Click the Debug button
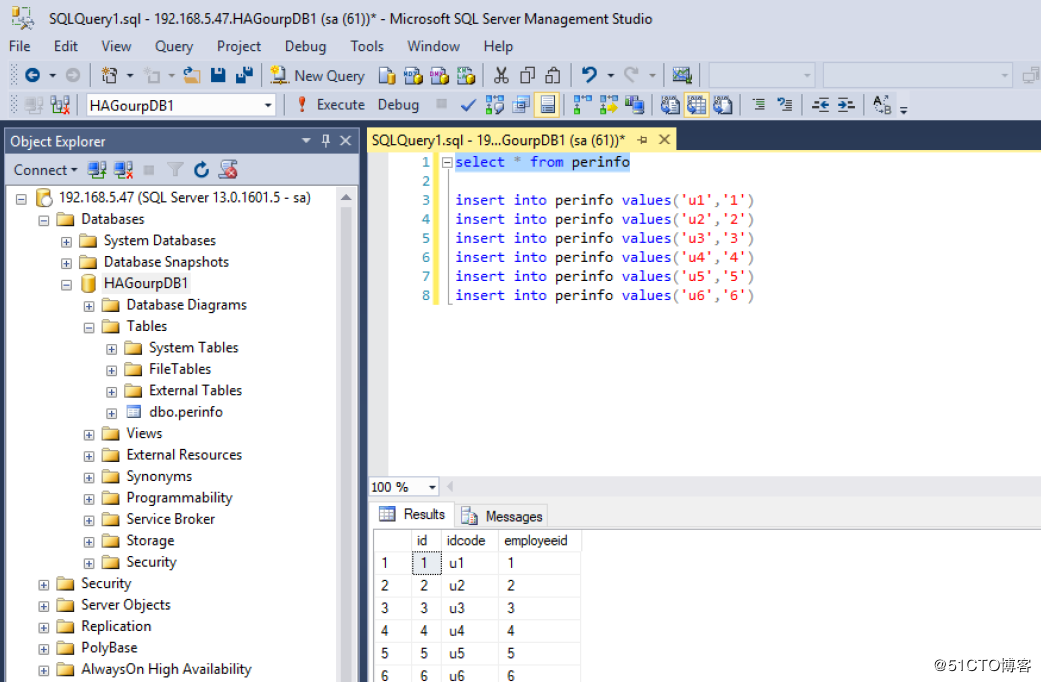 click(x=398, y=105)
